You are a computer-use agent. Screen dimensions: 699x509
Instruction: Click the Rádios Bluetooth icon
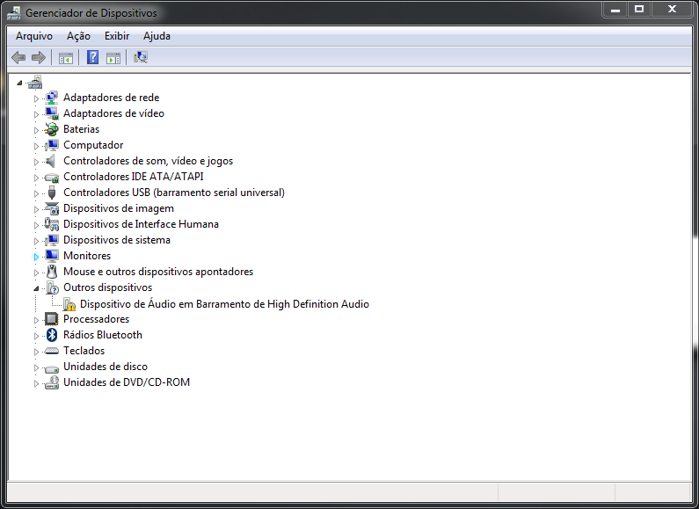pos(52,335)
